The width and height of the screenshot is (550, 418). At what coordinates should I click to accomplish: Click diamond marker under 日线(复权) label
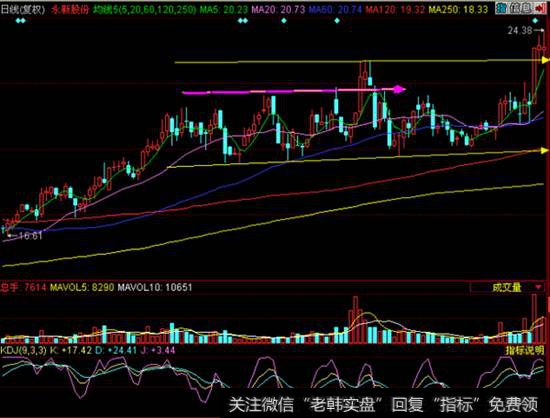[x=21, y=21]
